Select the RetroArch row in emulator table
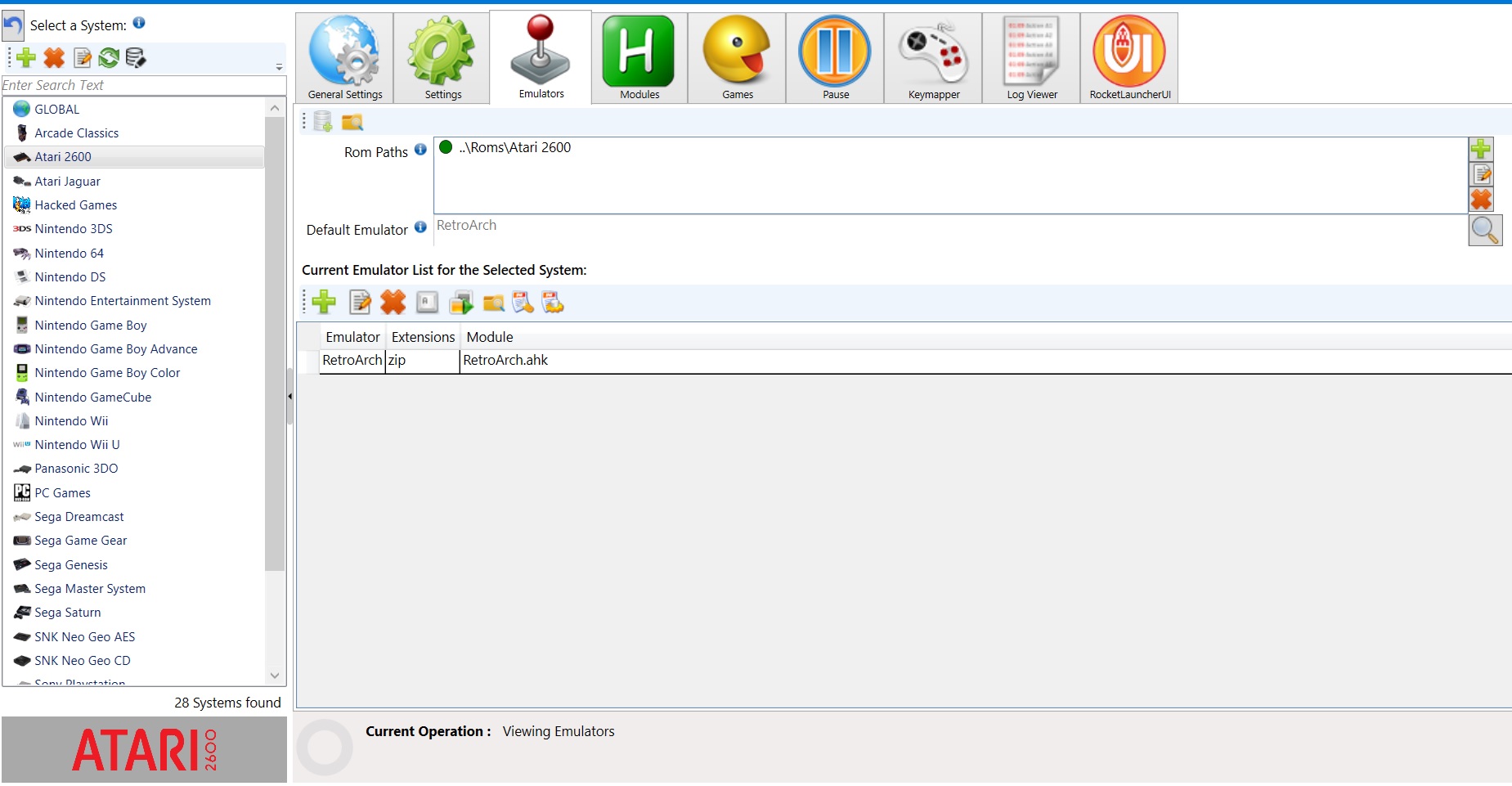Viewport: 1512px width, 786px height. point(507,361)
